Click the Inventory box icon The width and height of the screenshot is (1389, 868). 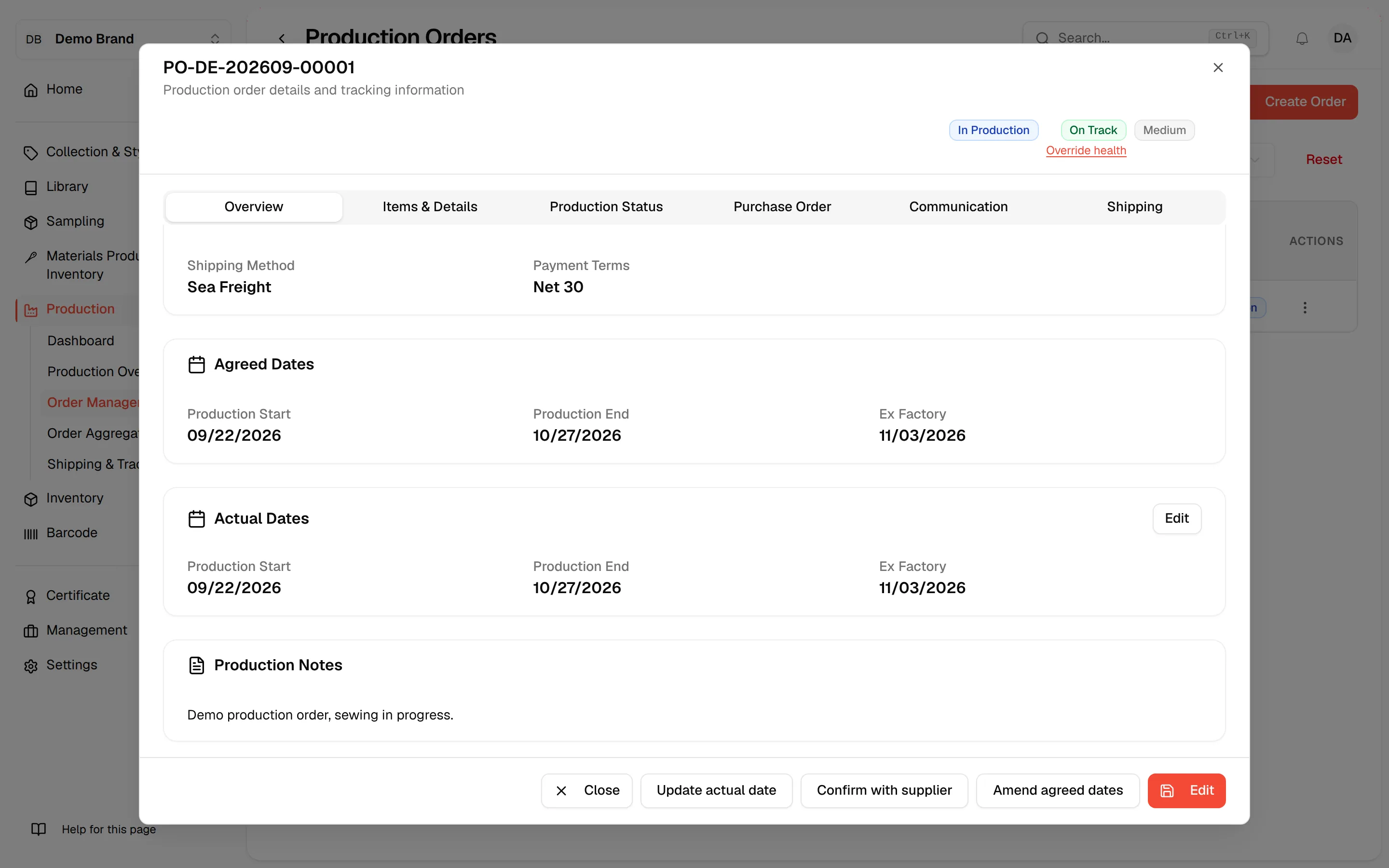pyautogui.click(x=31, y=499)
